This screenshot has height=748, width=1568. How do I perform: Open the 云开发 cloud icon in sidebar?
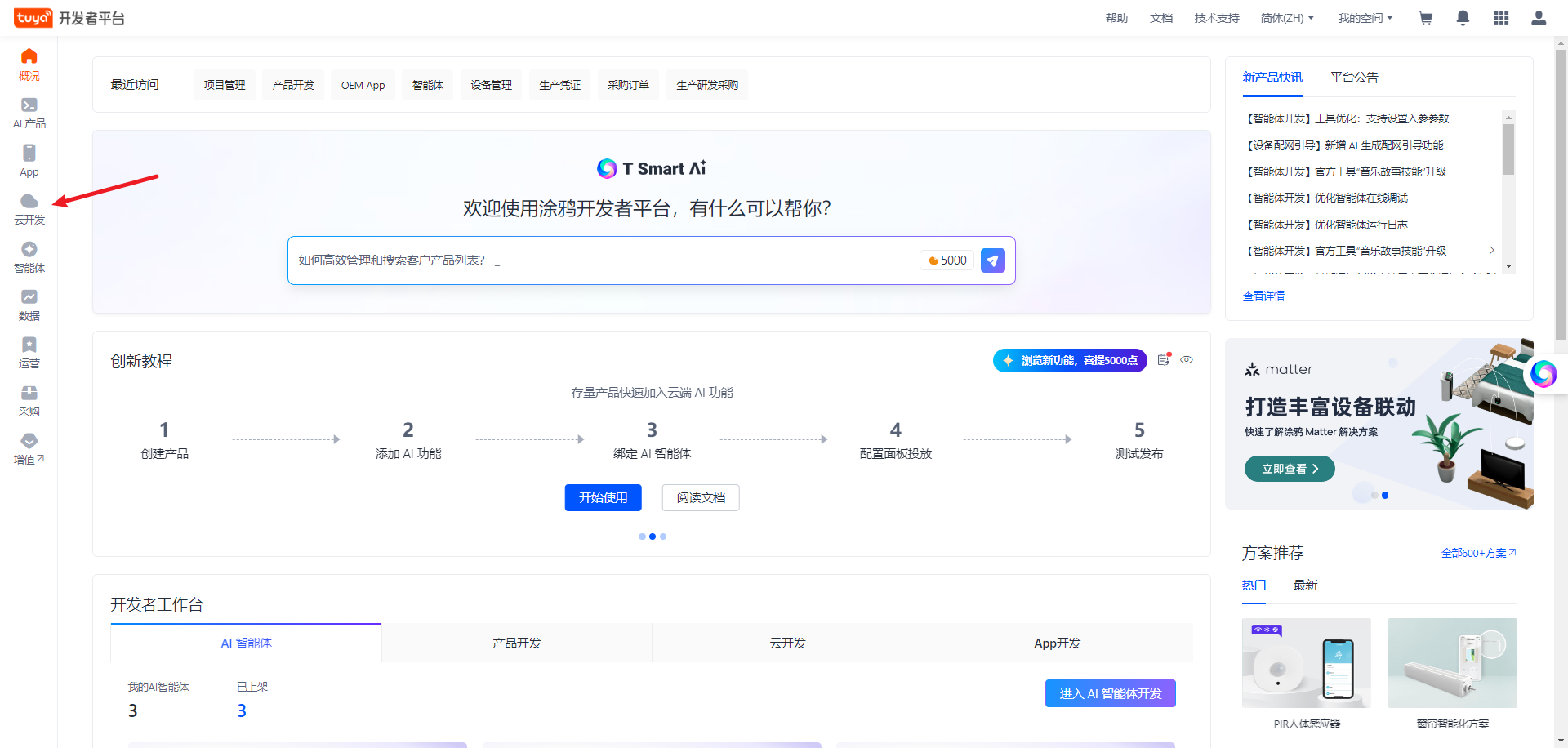[x=29, y=202]
